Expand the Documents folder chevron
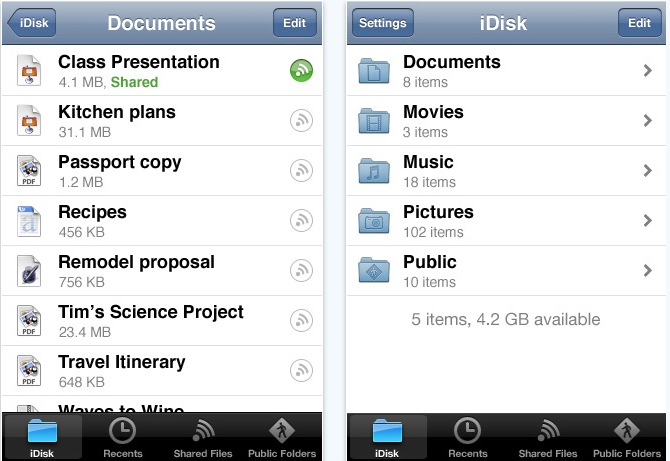670x461 pixels. (648, 71)
